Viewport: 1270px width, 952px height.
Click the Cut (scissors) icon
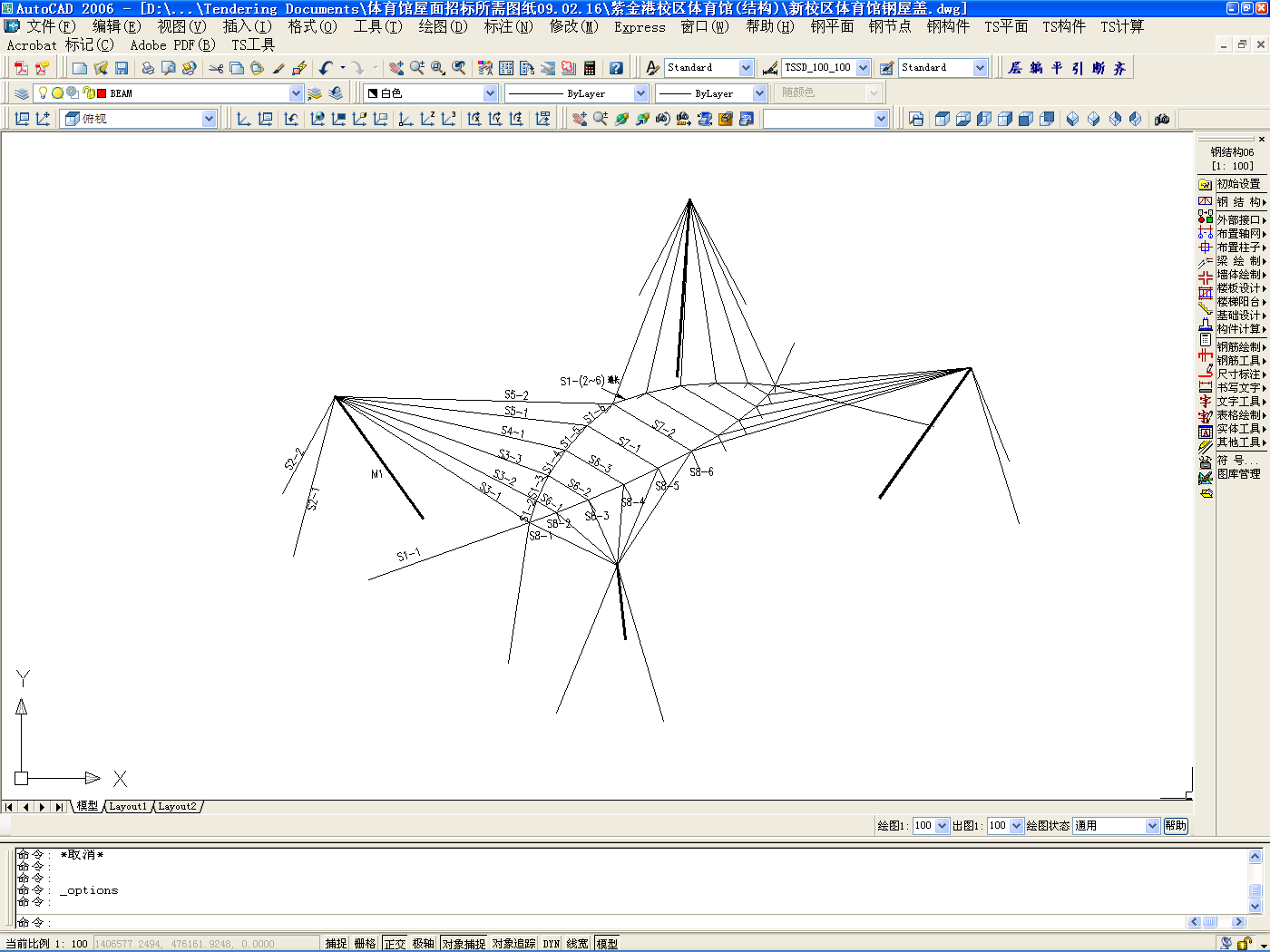(x=216, y=68)
